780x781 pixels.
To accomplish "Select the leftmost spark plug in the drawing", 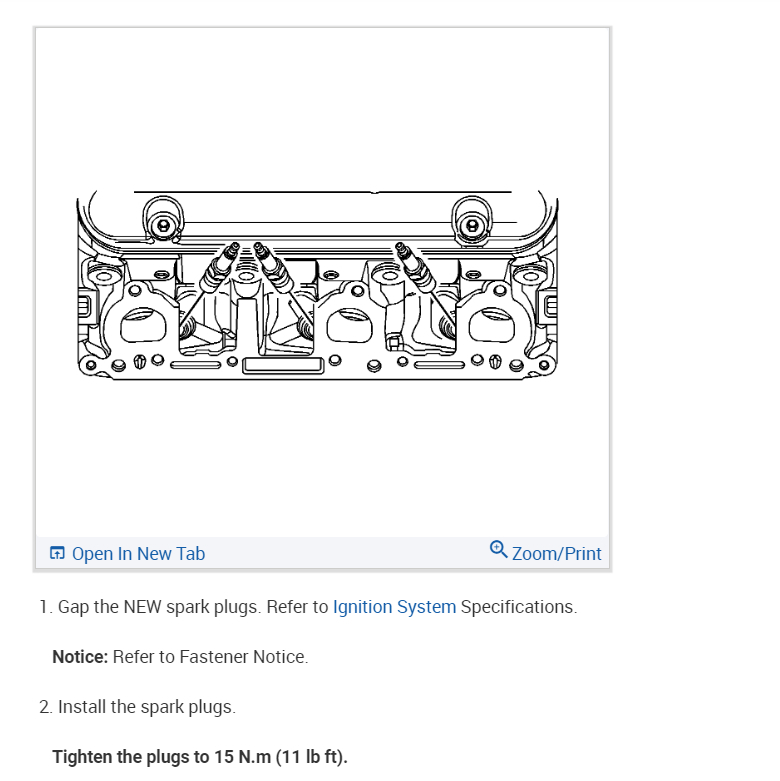I will (220, 267).
